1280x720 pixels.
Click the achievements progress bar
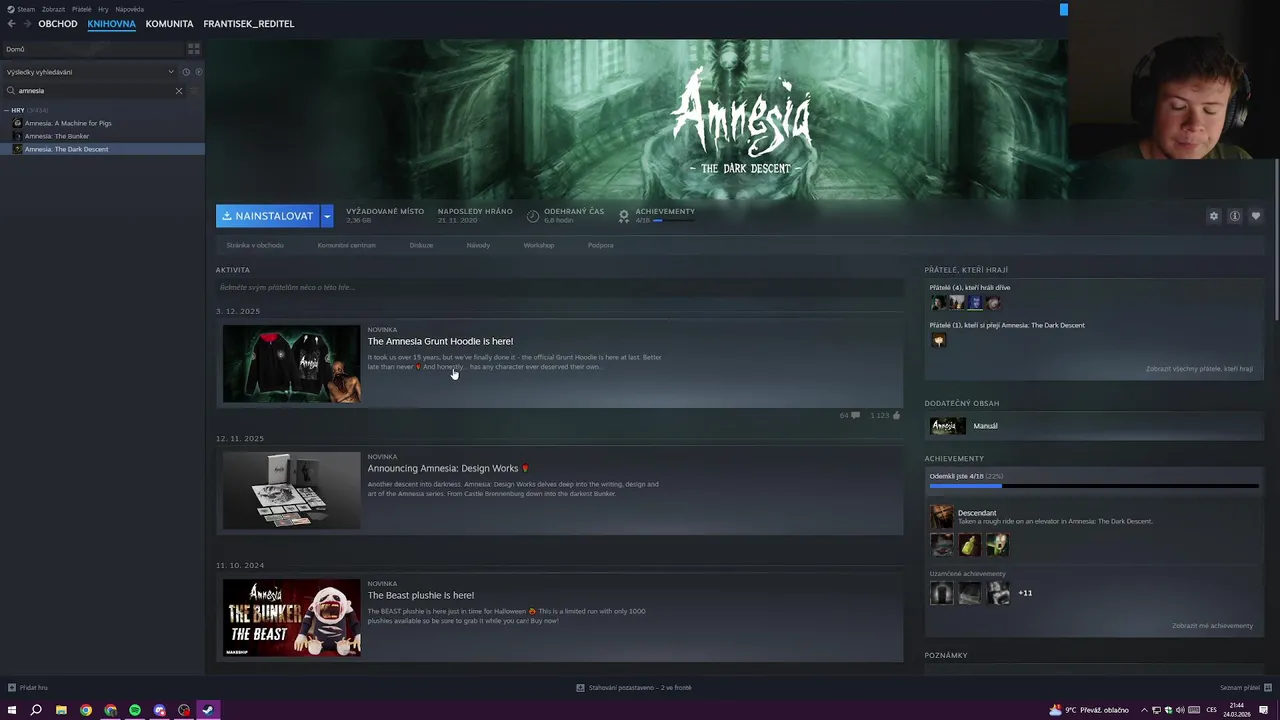click(x=1093, y=486)
